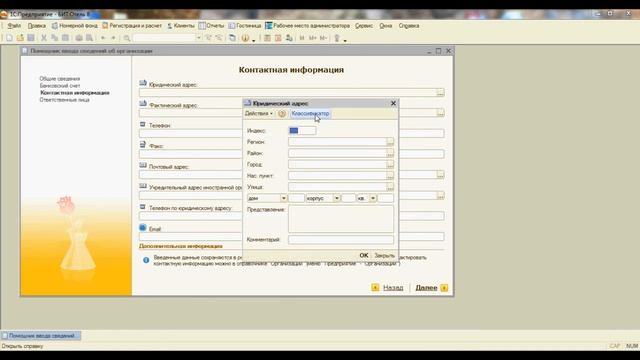Viewport: 640px width, 360px height.
Task: Click the Индекс input field
Action: [x=302, y=131]
